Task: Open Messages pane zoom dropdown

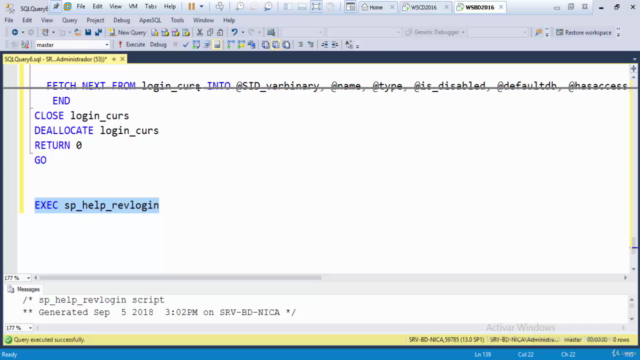Action: pos(30,328)
